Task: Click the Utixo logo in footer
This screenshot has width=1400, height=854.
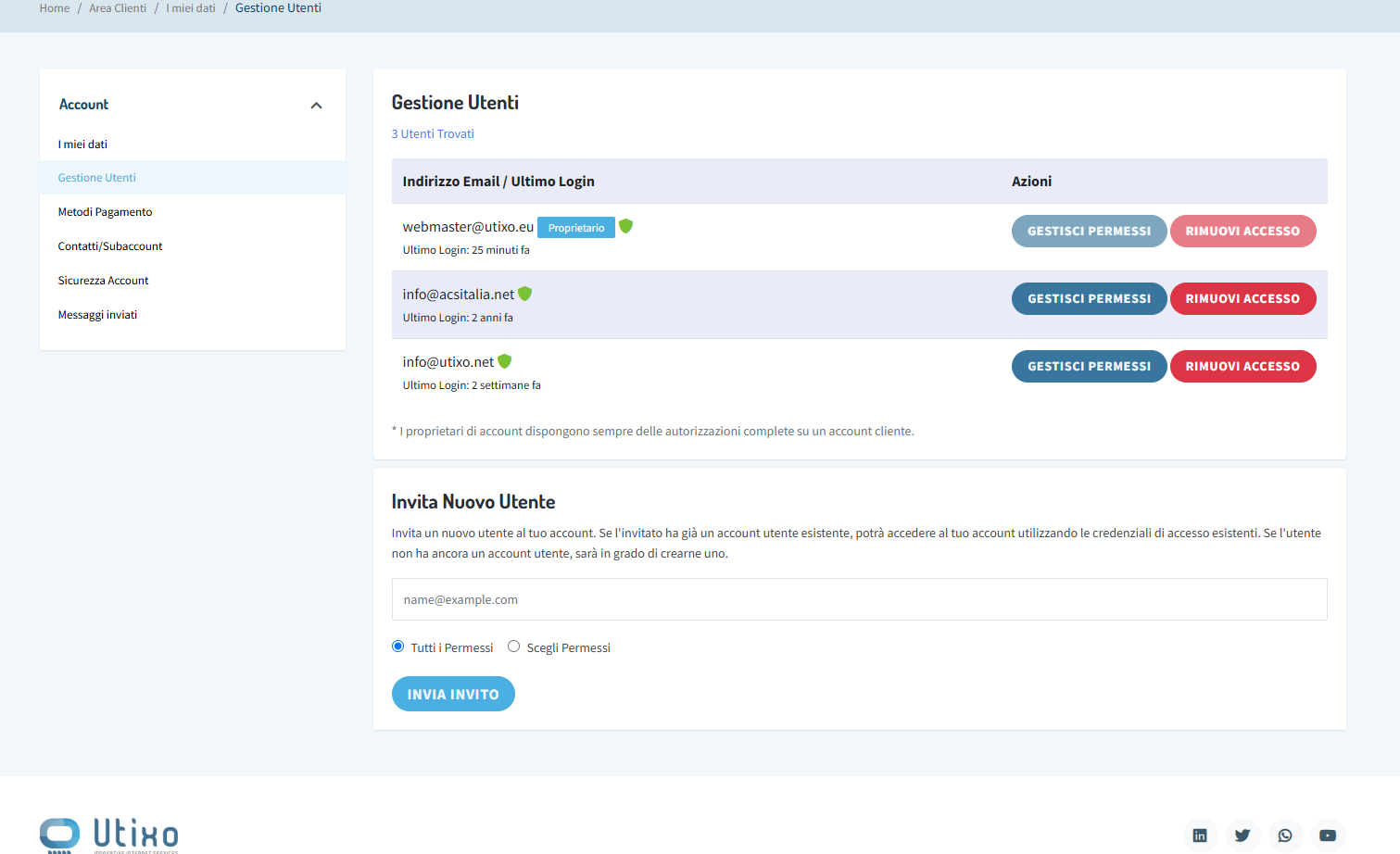Action: coord(109,835)
